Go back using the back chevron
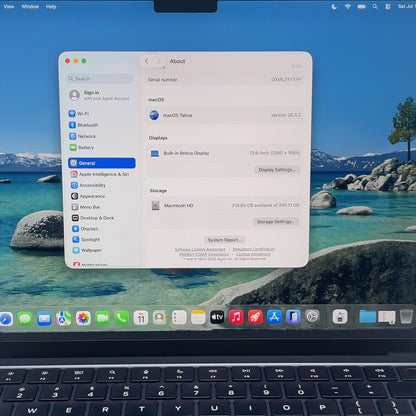The width and height of the screenshot is (416, 416). 147,61
